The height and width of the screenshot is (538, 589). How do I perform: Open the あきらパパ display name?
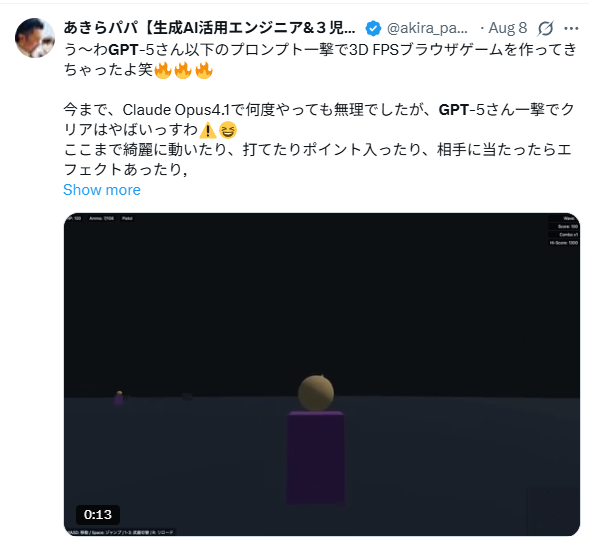(x=209, y=28)
